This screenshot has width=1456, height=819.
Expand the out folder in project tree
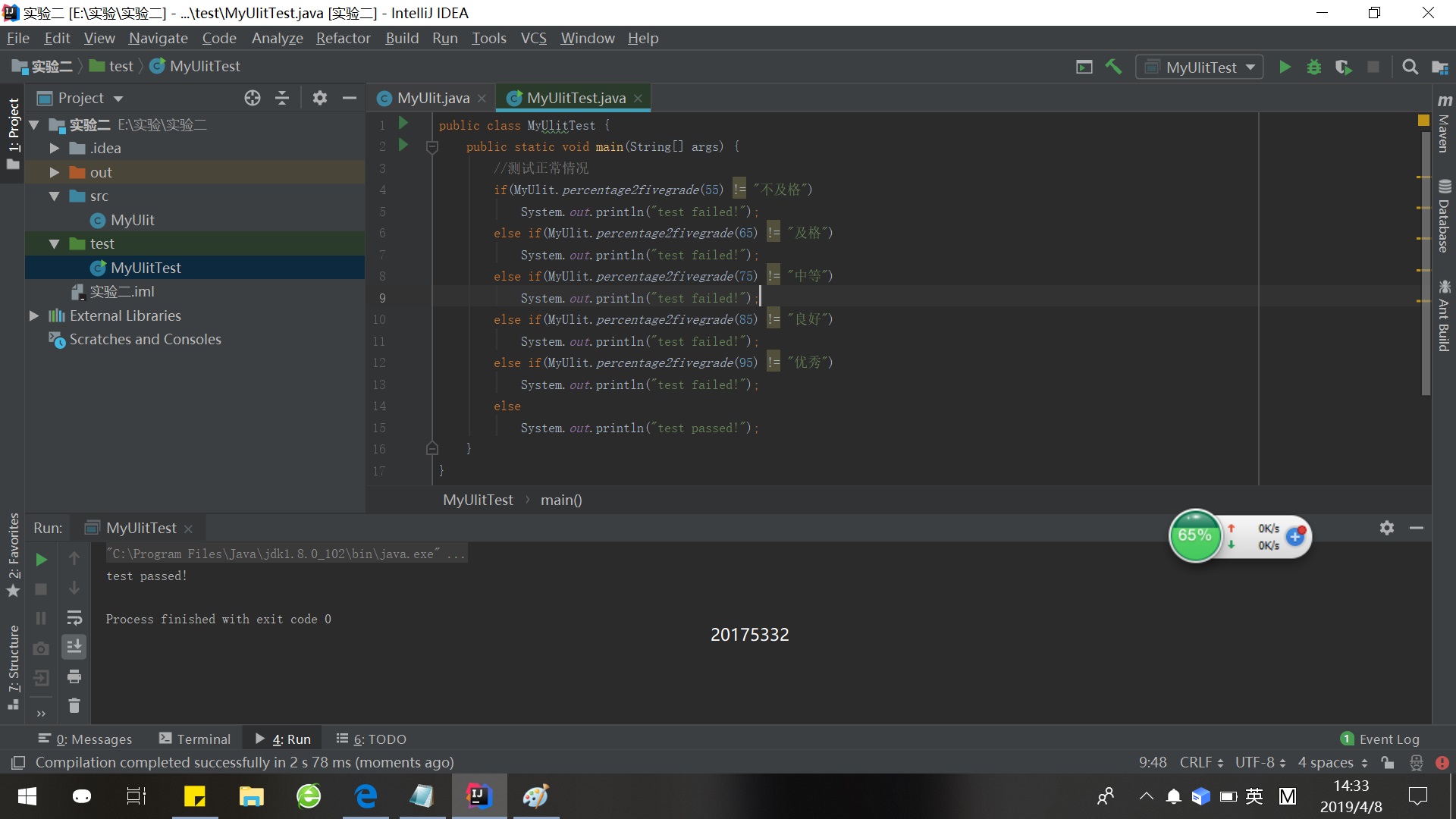point(55,172)
